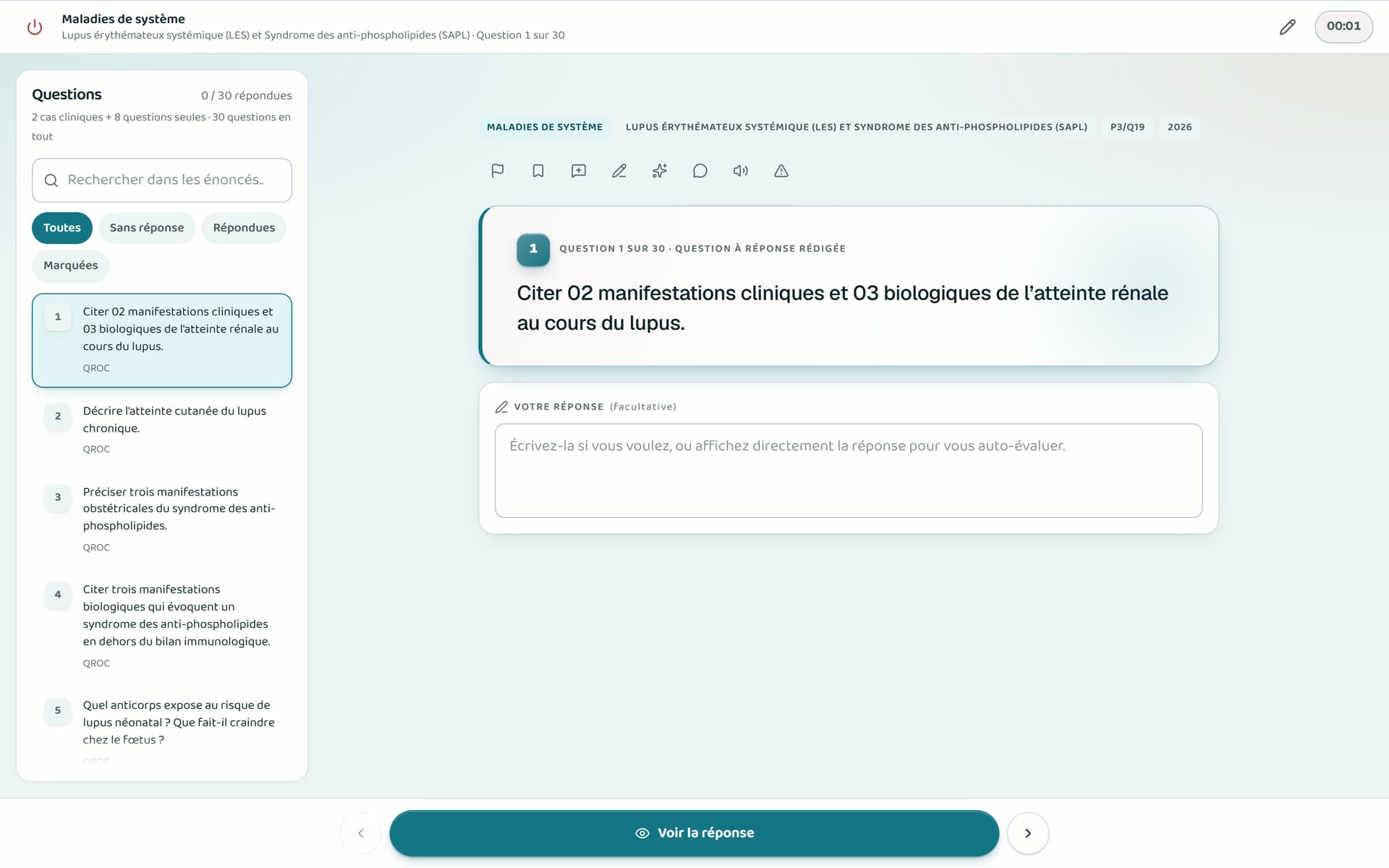
Task: Click Voir la réponse button
Action: click(694, 833)
